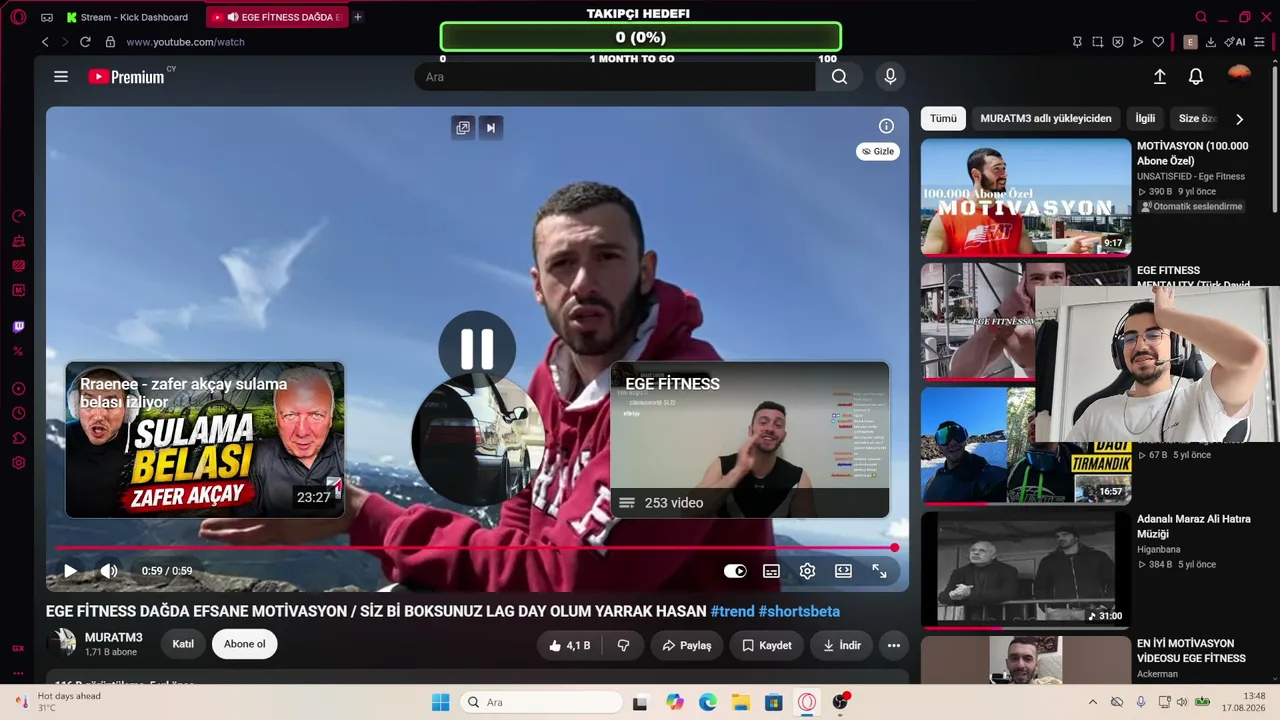
Task: Go back to the previous page
Action: coord(45,42)
